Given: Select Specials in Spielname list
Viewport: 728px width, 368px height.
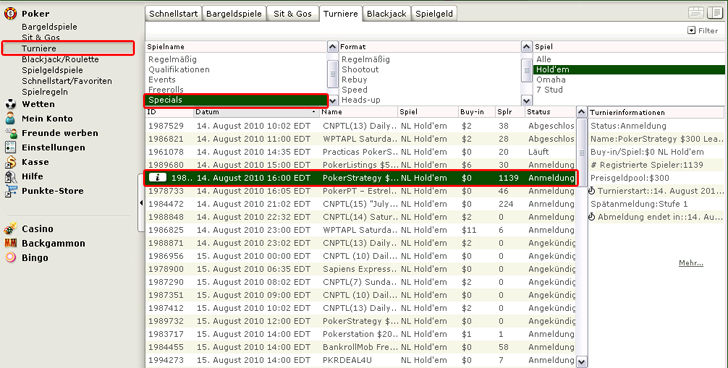Looking at the screenshot, I should (x=236, y=100).
